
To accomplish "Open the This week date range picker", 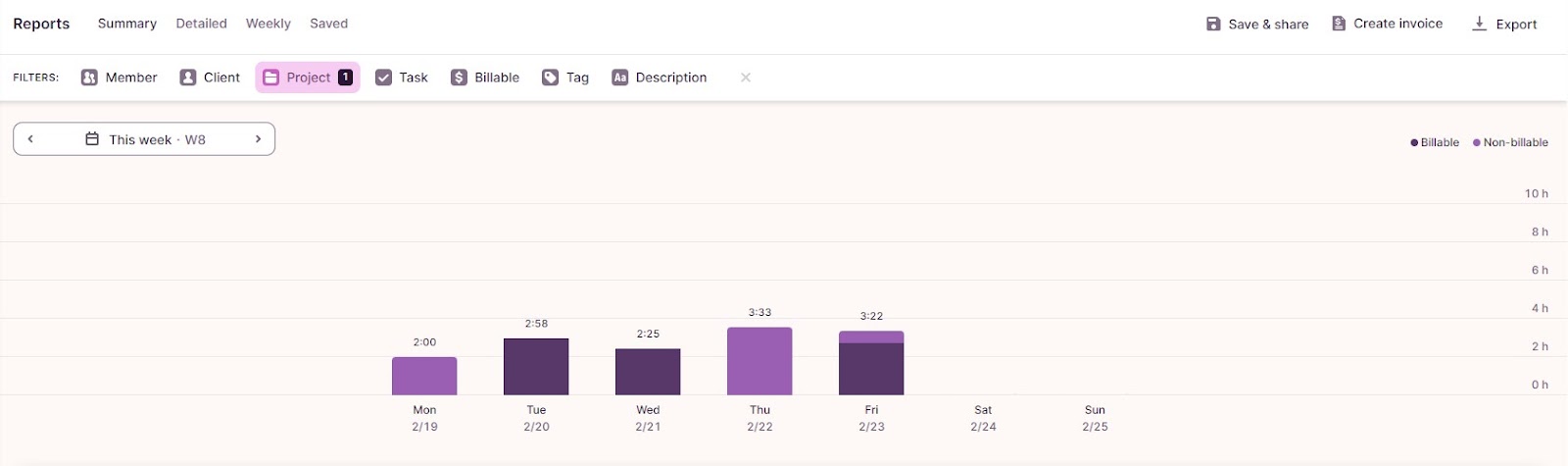I will 145,139.
